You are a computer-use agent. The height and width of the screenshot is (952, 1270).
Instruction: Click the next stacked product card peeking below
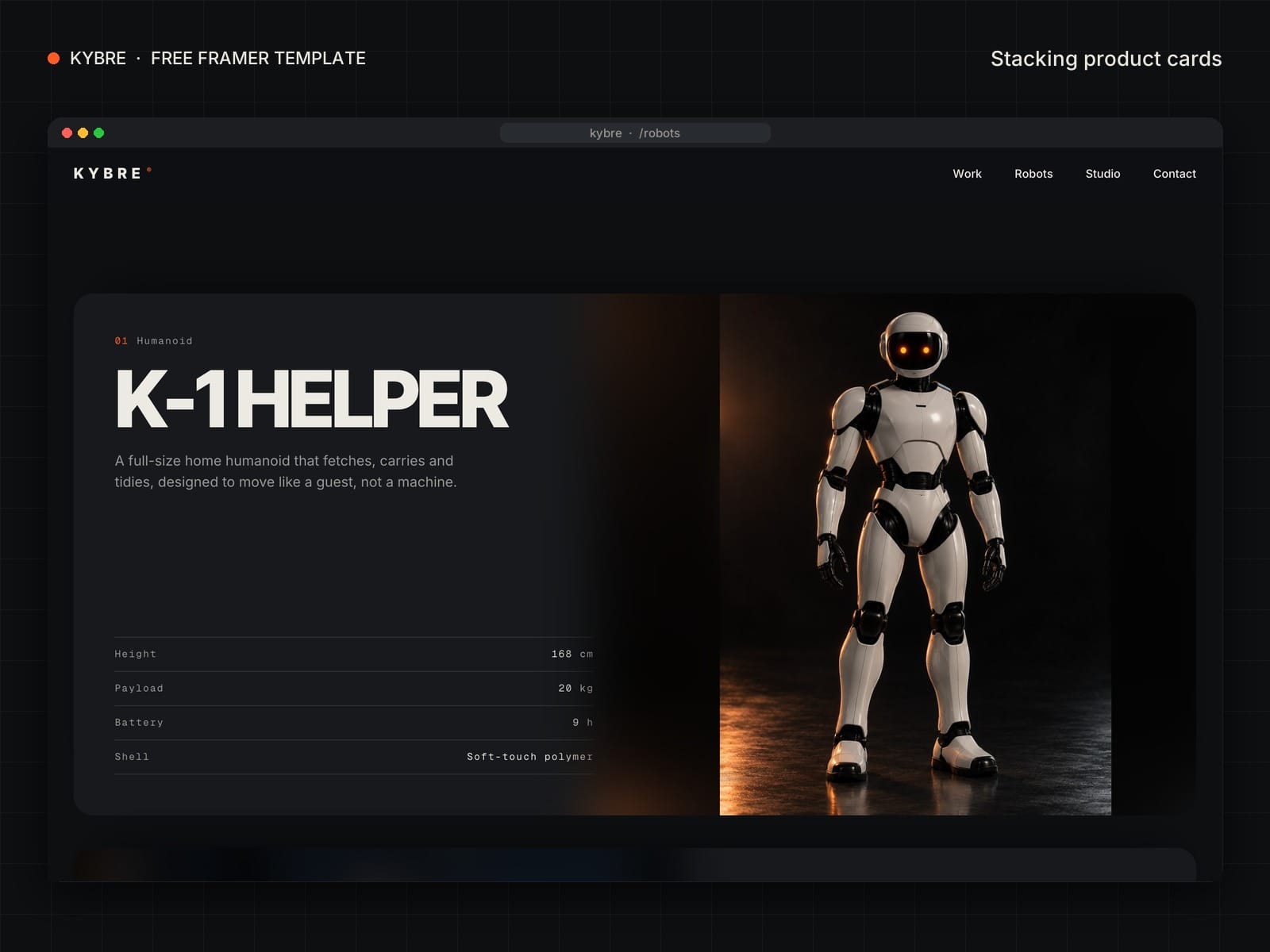[x=635, y=865]
